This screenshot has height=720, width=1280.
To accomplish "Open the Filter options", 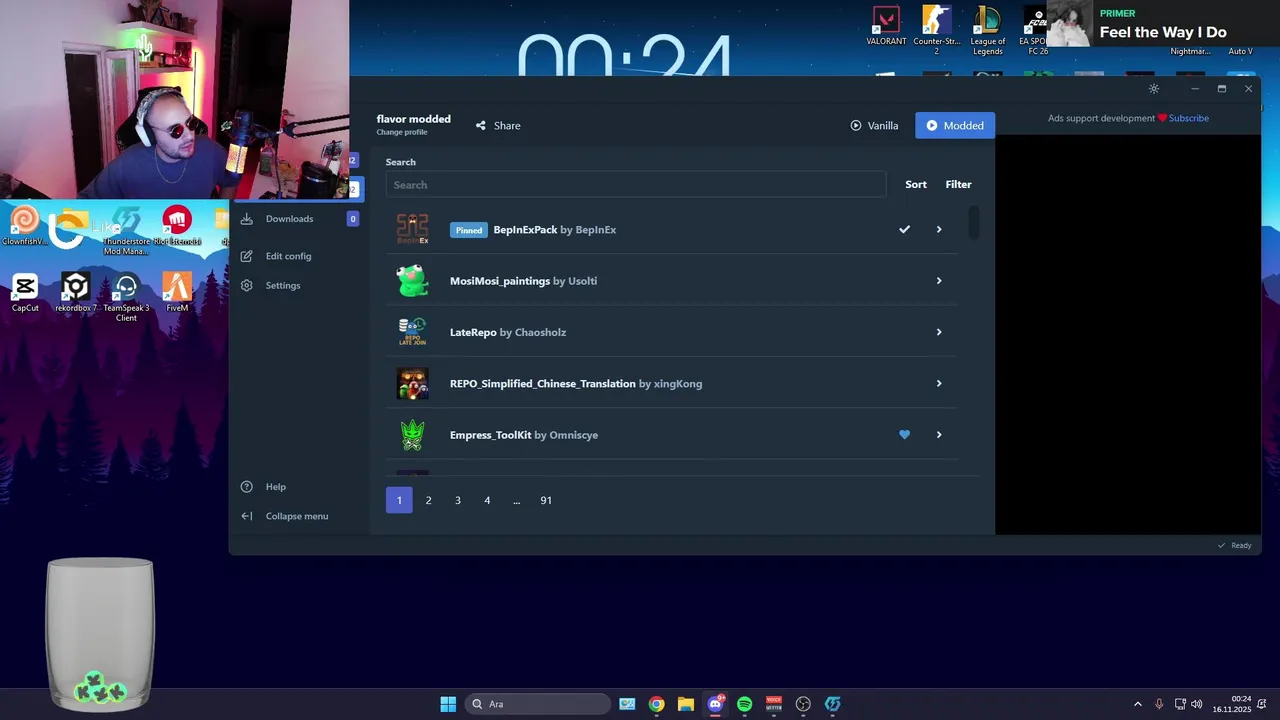I will click(x=958, y=185).
